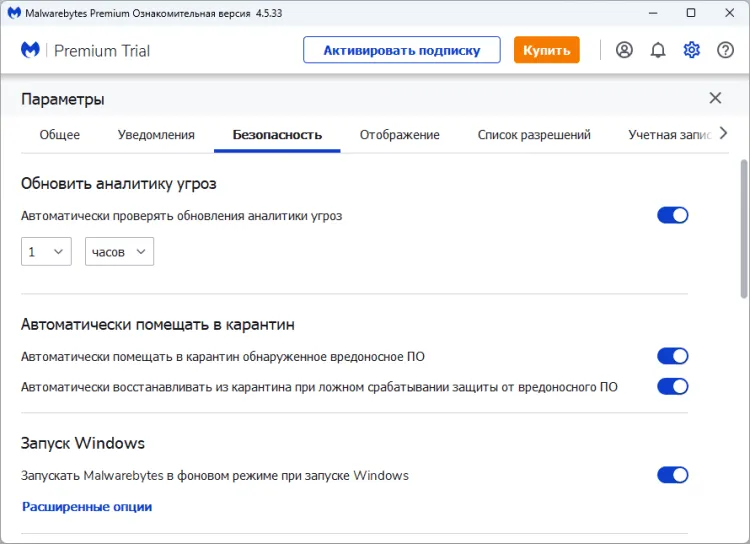Turn off automatic quarantine of detected malware

pyautogui.click(x=672, y=356)
